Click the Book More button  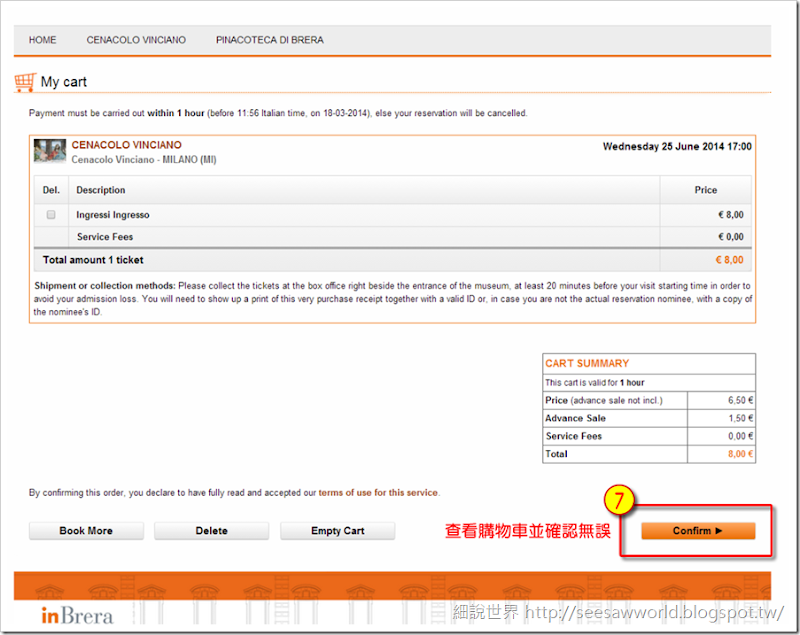coord(86,530)
